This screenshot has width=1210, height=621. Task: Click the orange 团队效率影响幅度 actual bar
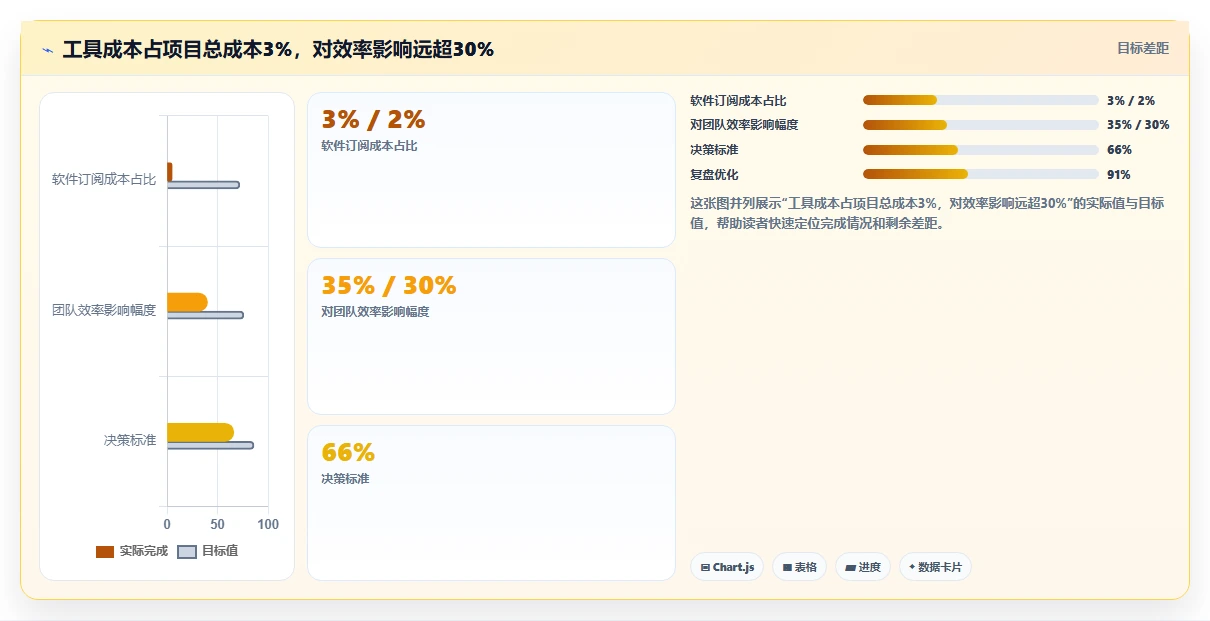pos(187,302)
